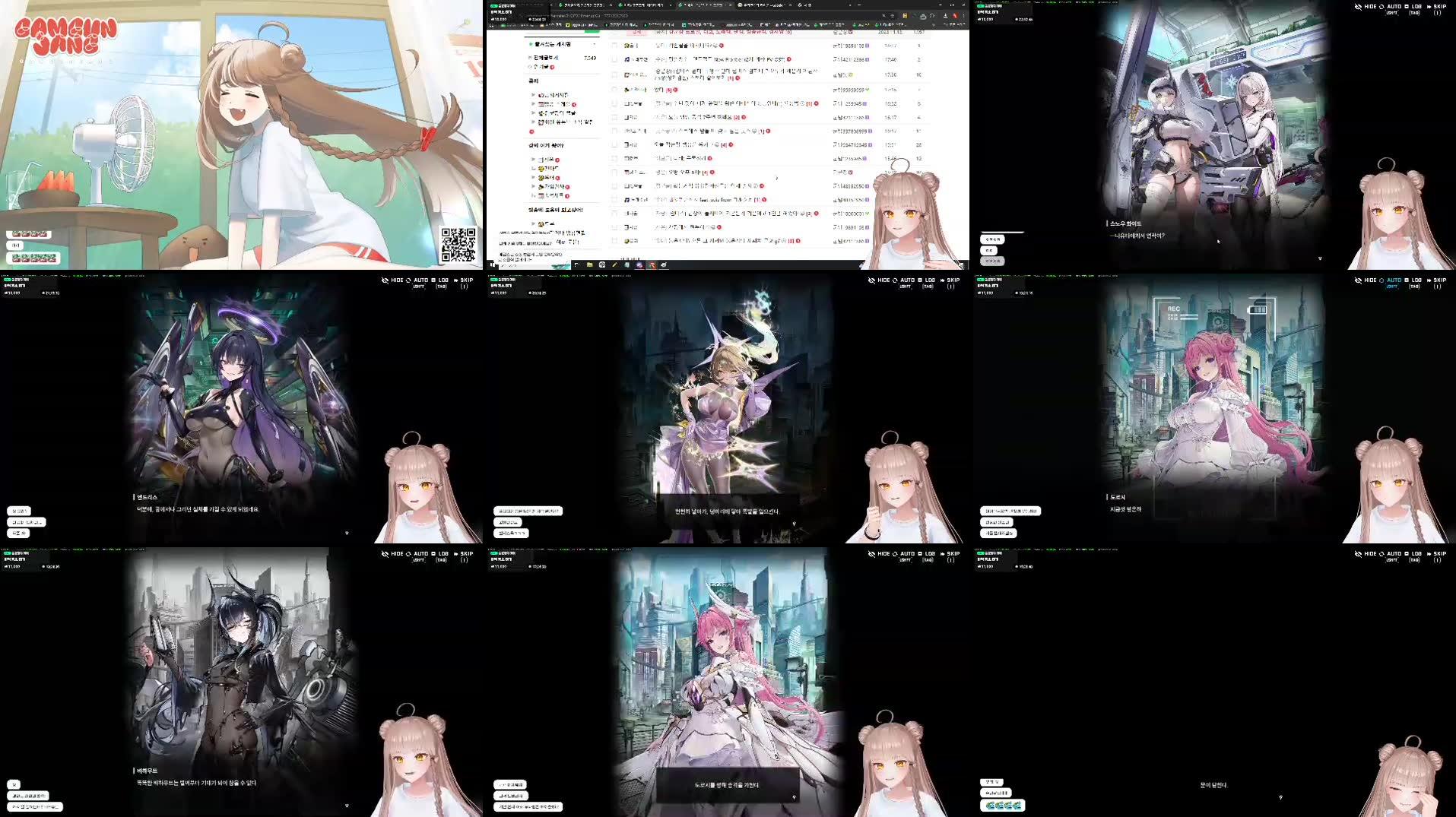The height and width of the screenshot is (817, 1456).
Task: Click the red extension icon in browser toolbar
Action: (x=955, y=16)
